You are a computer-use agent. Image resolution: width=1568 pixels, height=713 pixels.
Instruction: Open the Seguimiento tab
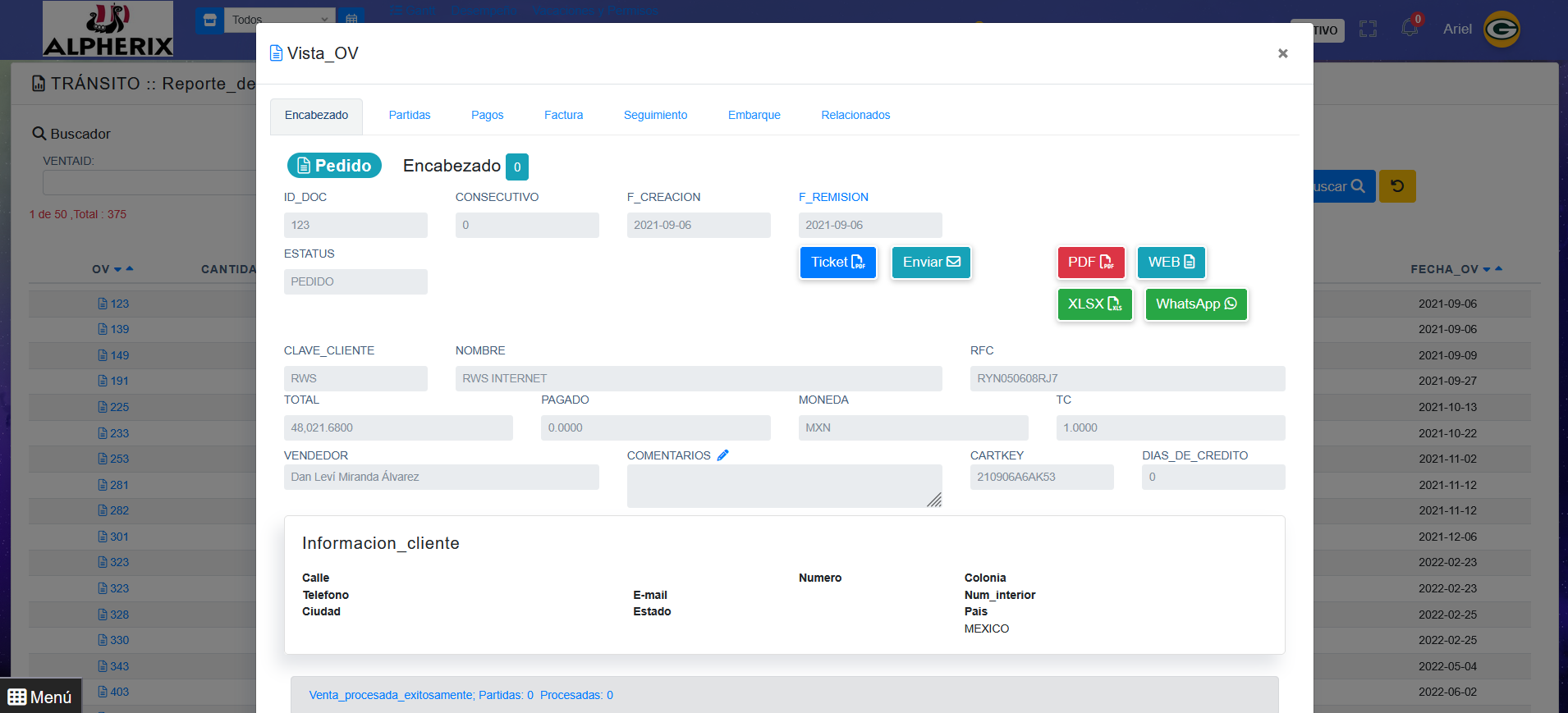tap(655, 115)
